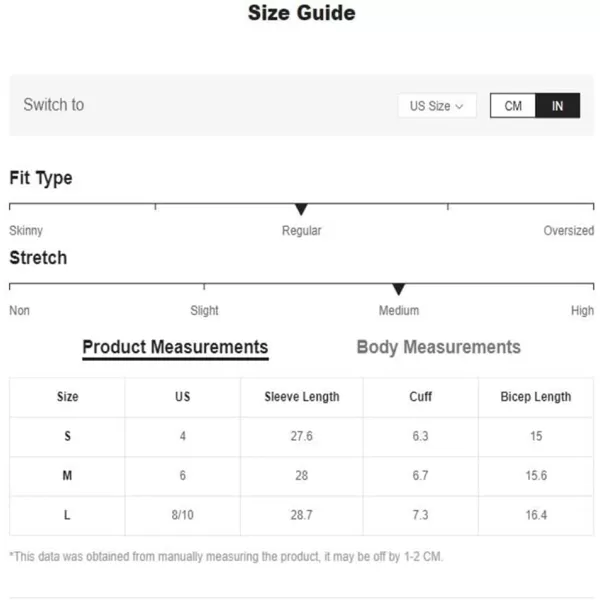Open the US Size dropdown
The image size is (600, 600).
[x=436, y=106]
